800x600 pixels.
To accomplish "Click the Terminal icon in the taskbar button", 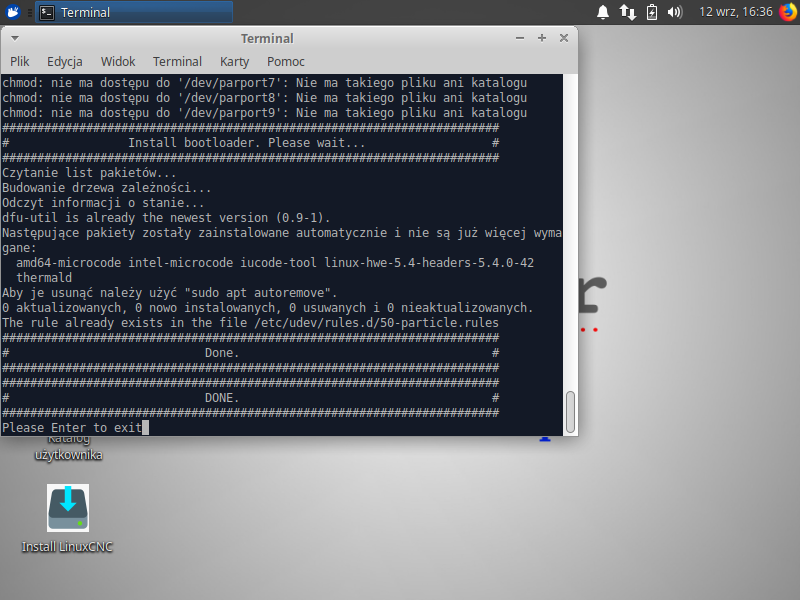I will point(46,12).
